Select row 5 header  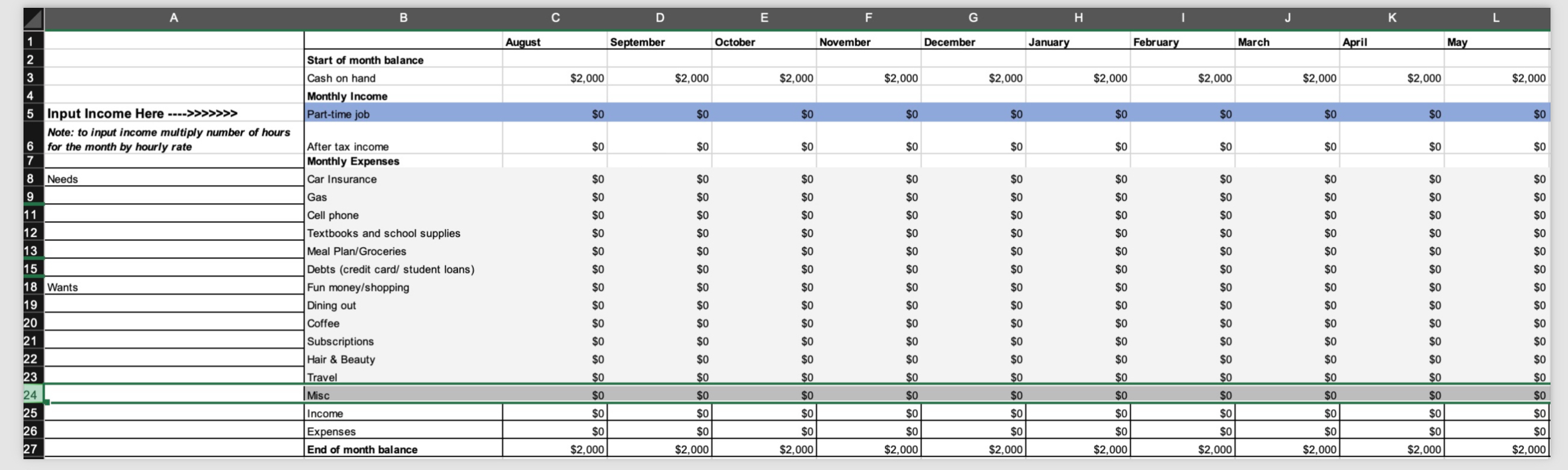pyautogui.click(x=34, y=113)
